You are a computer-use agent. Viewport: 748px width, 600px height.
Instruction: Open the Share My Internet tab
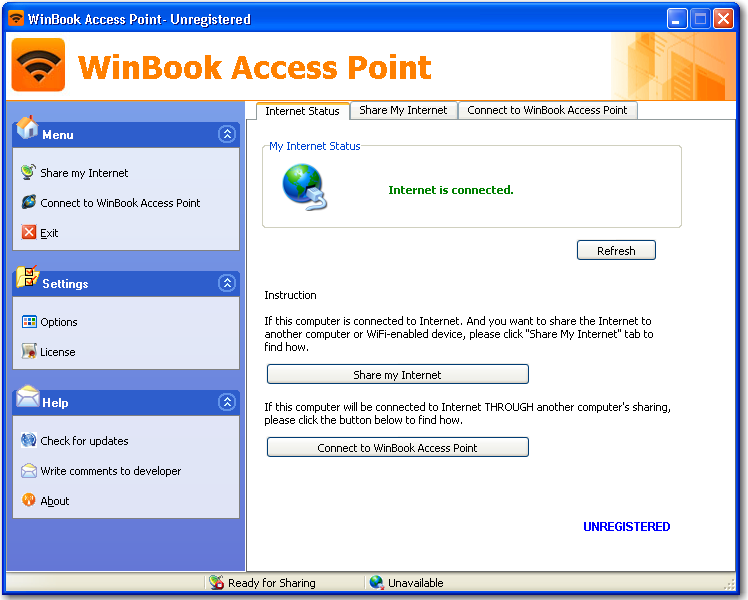pyautogui.click(x=403, y=110)
